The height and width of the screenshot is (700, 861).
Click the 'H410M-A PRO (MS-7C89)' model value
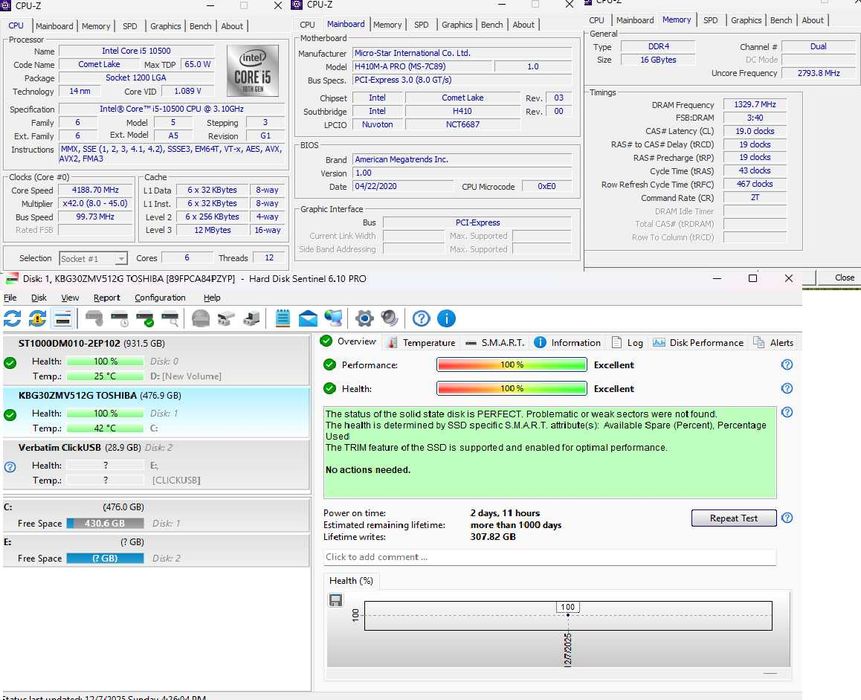422,66
